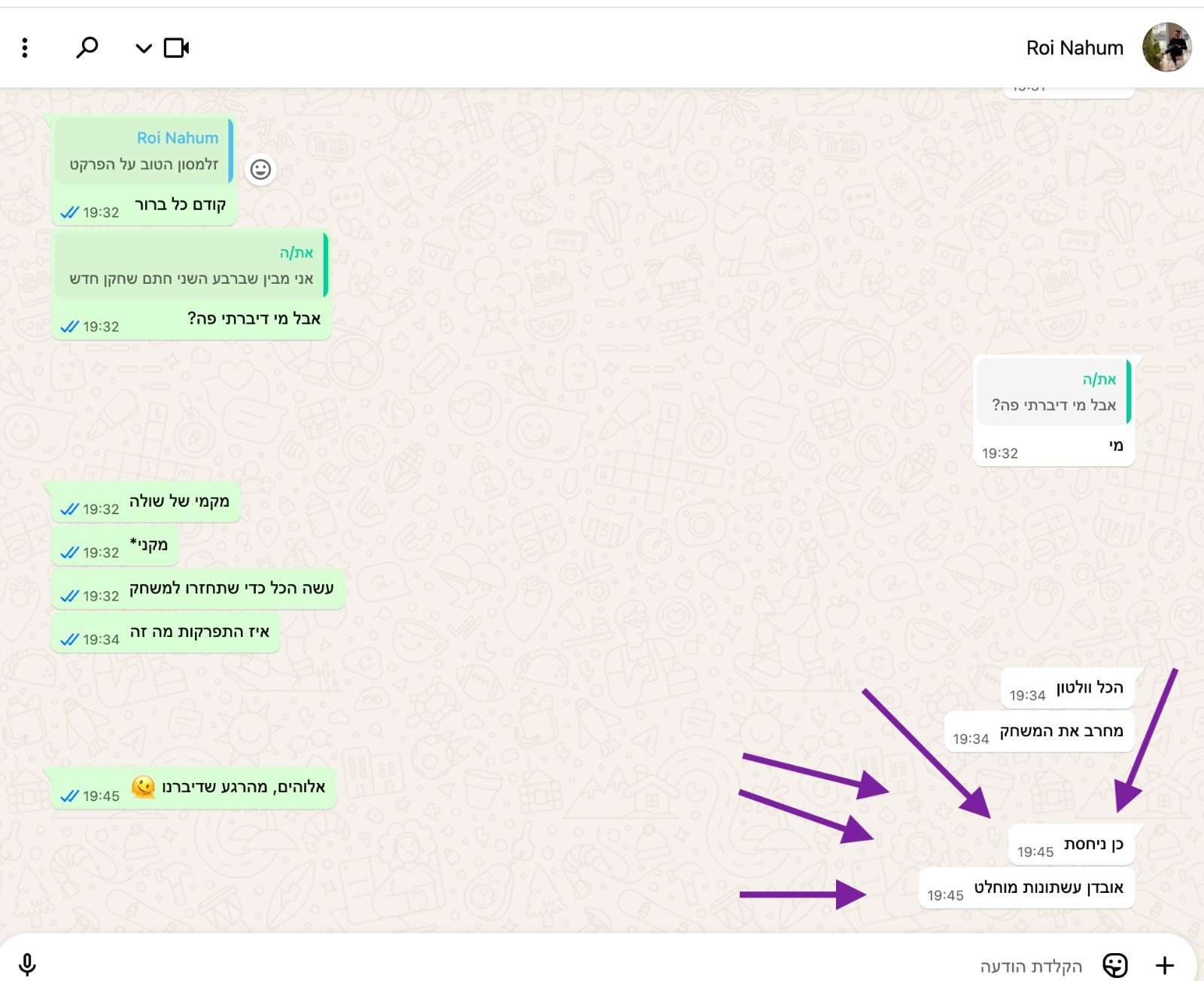Click the quoted reply 'אבל מי דיברתי פה?' in received message
Viewport: 1204px width, 981px height.
[1053, 392]
